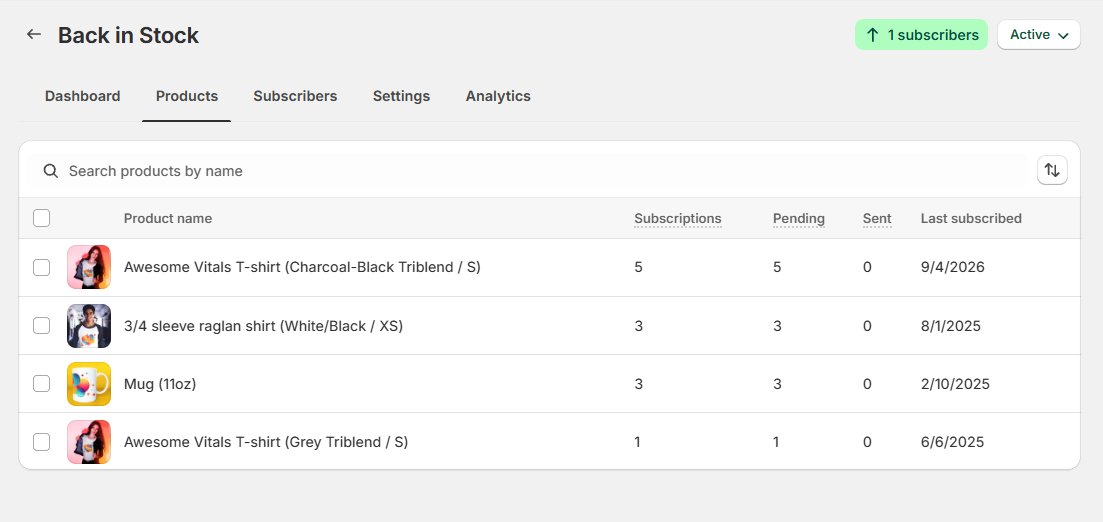Click the yellow Mug product thumbnail
The height and width of the screenshot is (522, 1103).
click(x=89, y=384)
